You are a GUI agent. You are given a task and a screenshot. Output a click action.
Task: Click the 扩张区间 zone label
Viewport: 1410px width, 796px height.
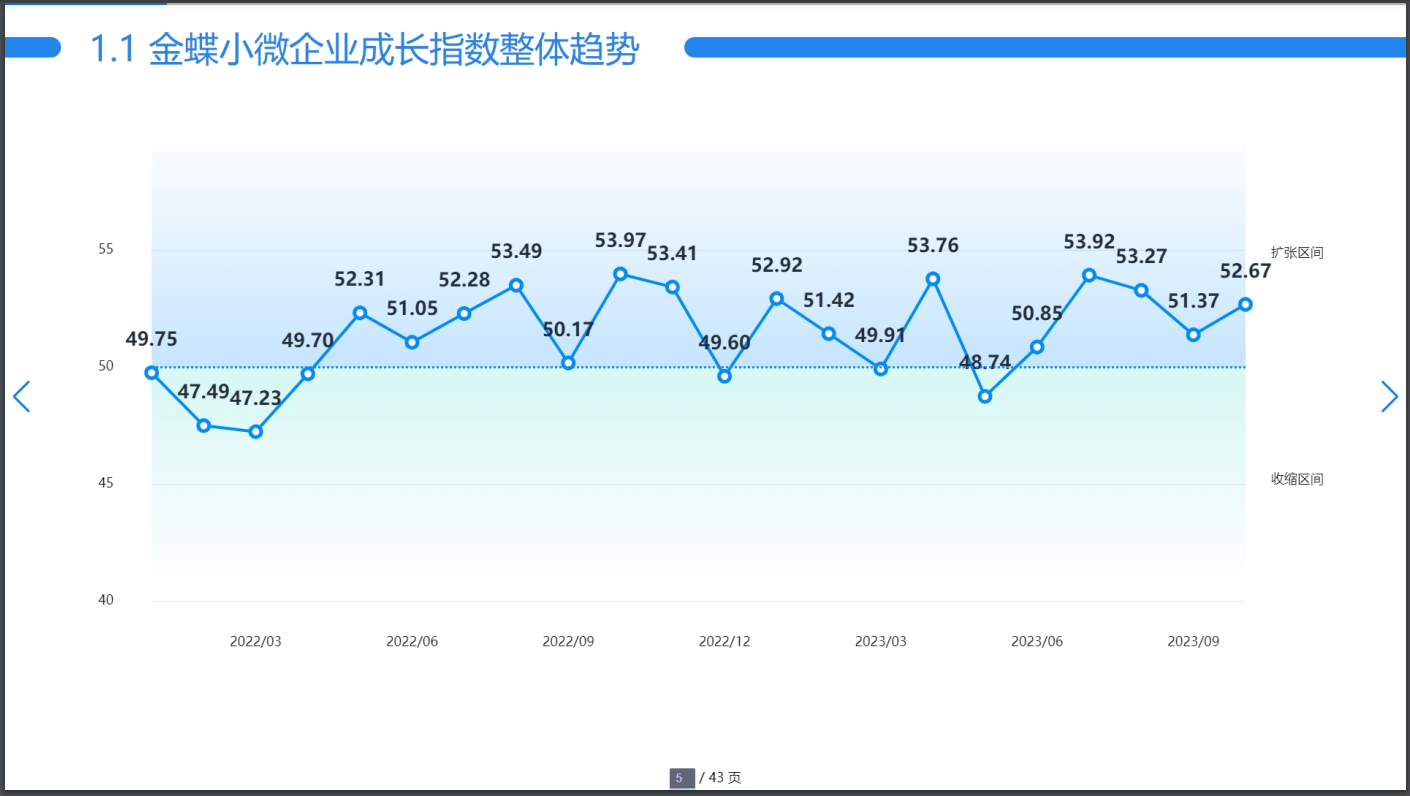coord(1297,253)
